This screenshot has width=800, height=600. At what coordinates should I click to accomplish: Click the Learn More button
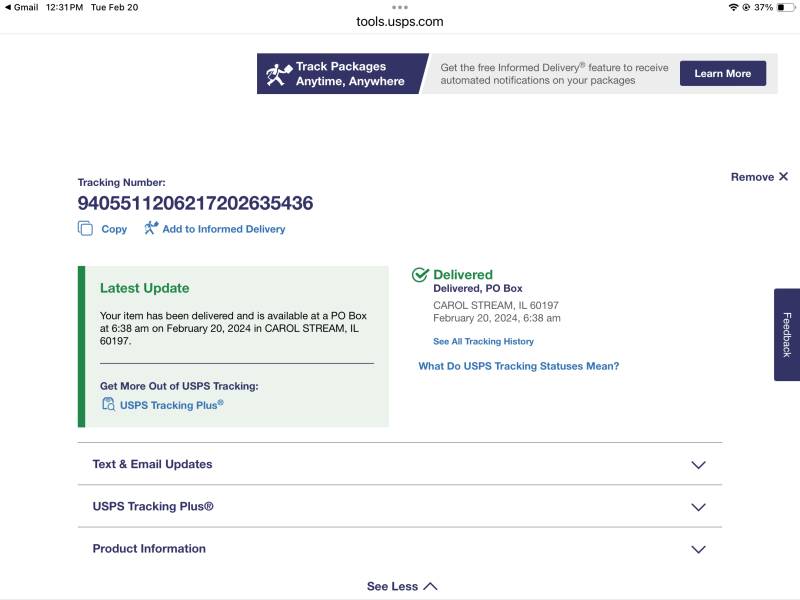pyautogui.click(x=722, y=73)
